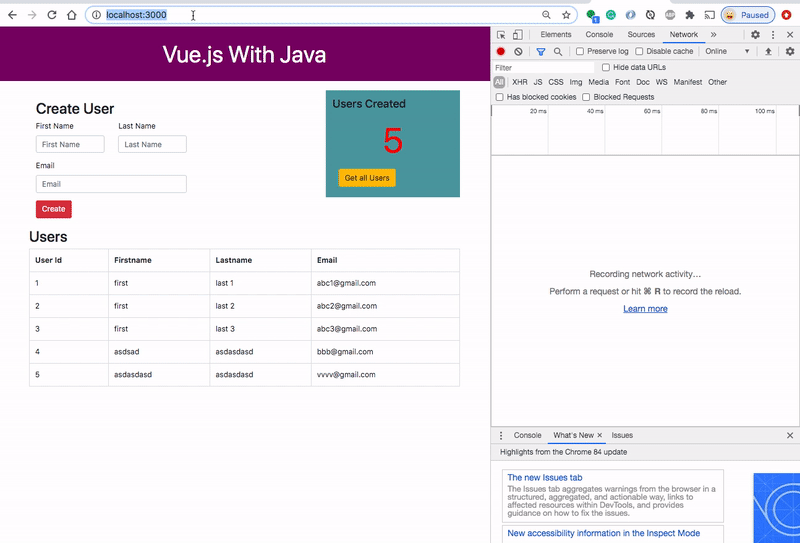800x543 pixels.
Task: Click the zoom magnifier in address bar
Action: point(546,15)
